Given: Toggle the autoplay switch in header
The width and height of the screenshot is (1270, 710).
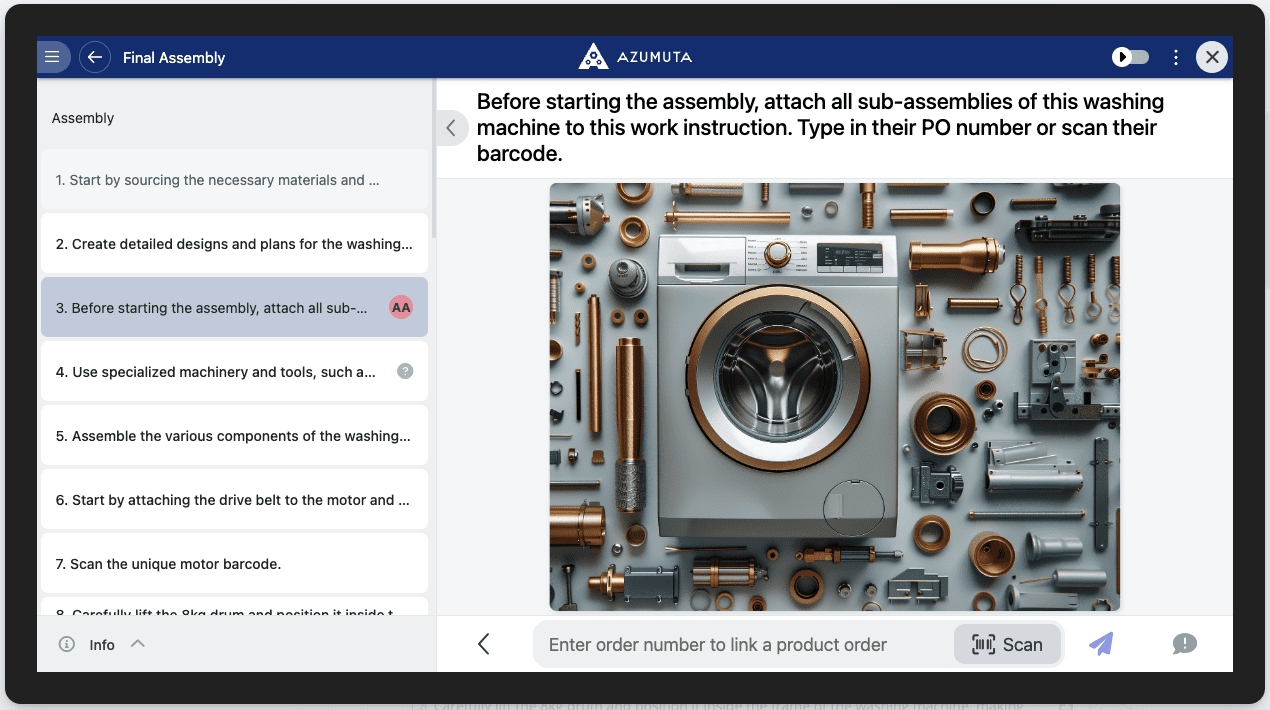Looking at the screenshot, I should tap(1131, 57).
